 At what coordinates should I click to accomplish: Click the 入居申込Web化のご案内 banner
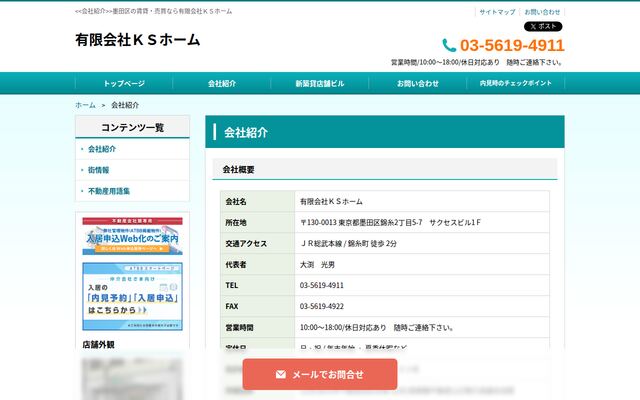click(x=132, y=236)
